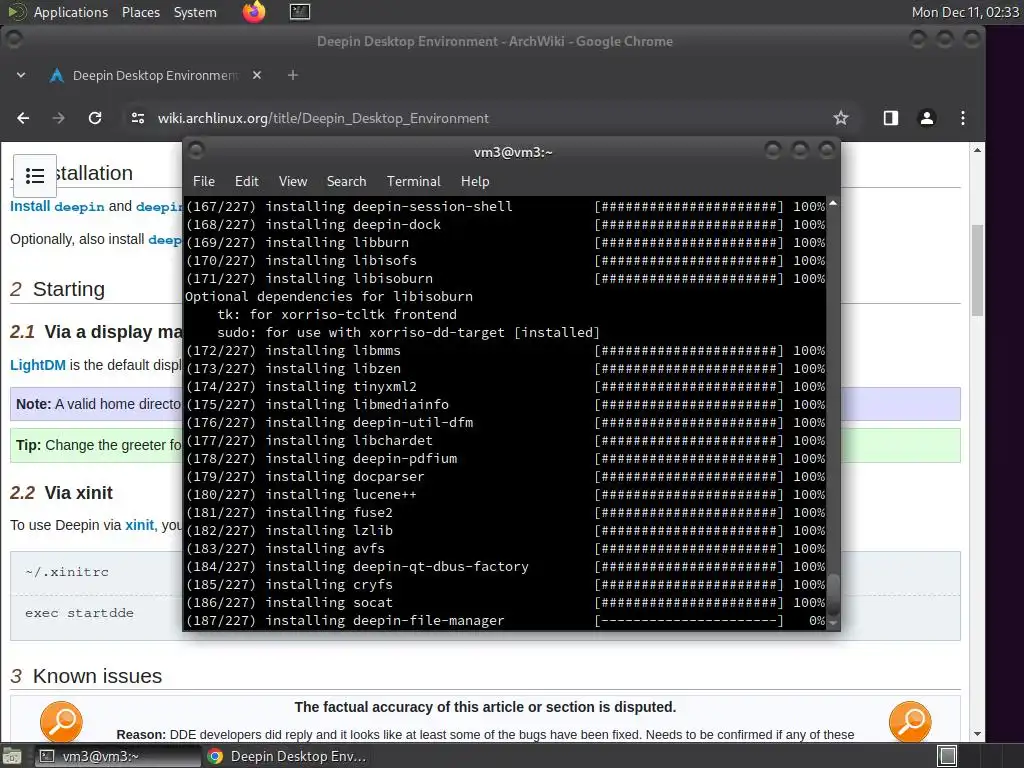View site information icon in address bar
Image resolution: width=1024 pixels, height=768 pixels.
tap(138, 118)
